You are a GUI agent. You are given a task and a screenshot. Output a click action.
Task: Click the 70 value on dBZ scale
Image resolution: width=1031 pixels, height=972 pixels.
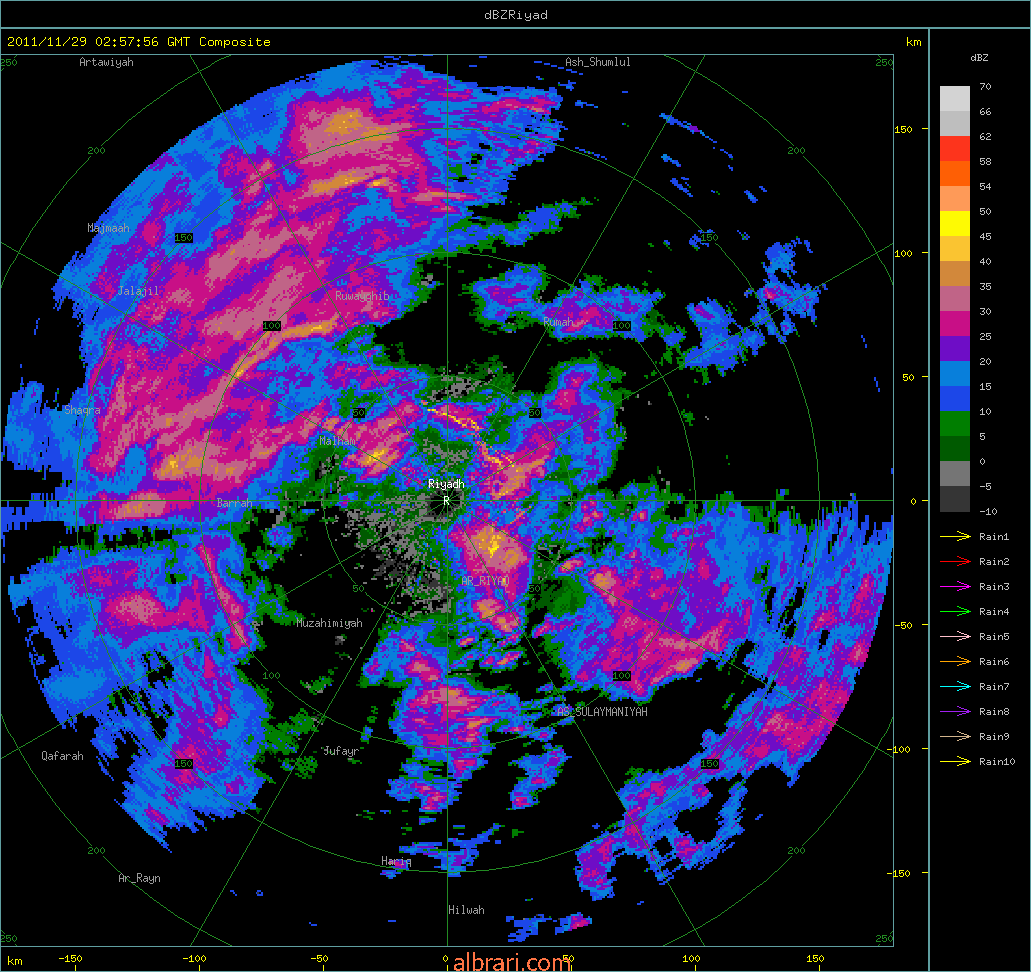[x=985, y=86]
